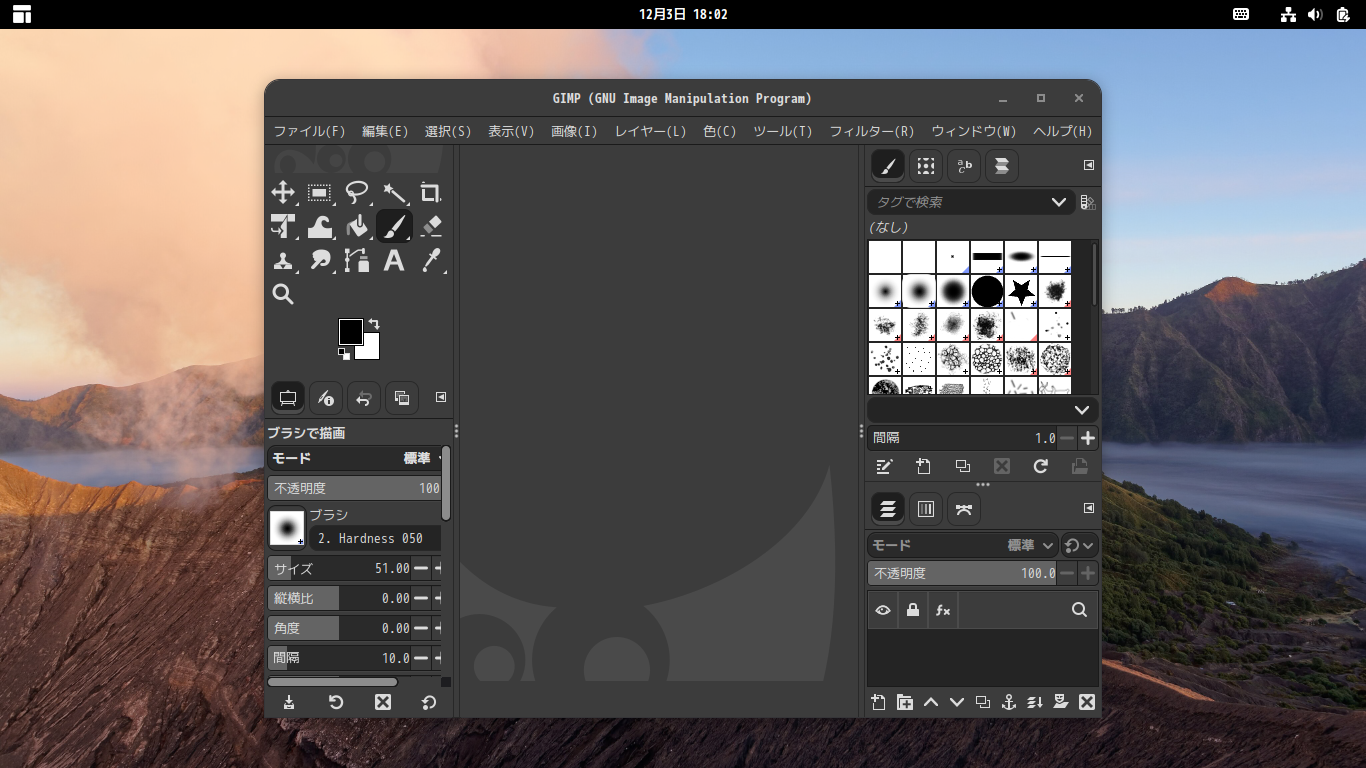Screen dimensions: 1366x768
Task: Swap foreground and background colors
Action: [x=374, y=324]
